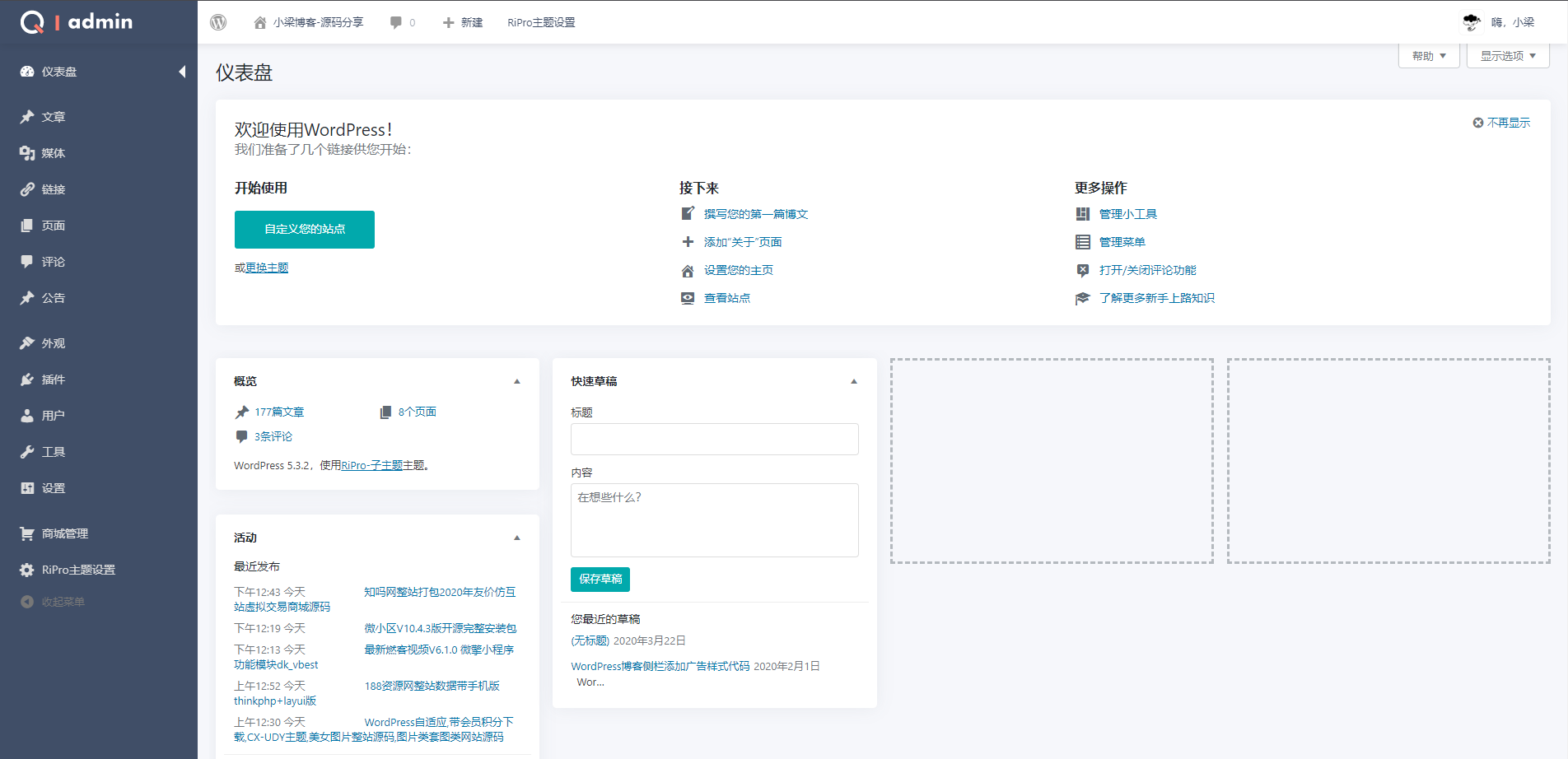
Task: Click the wrench icon for 工具 menu
Action: point(27,452)
